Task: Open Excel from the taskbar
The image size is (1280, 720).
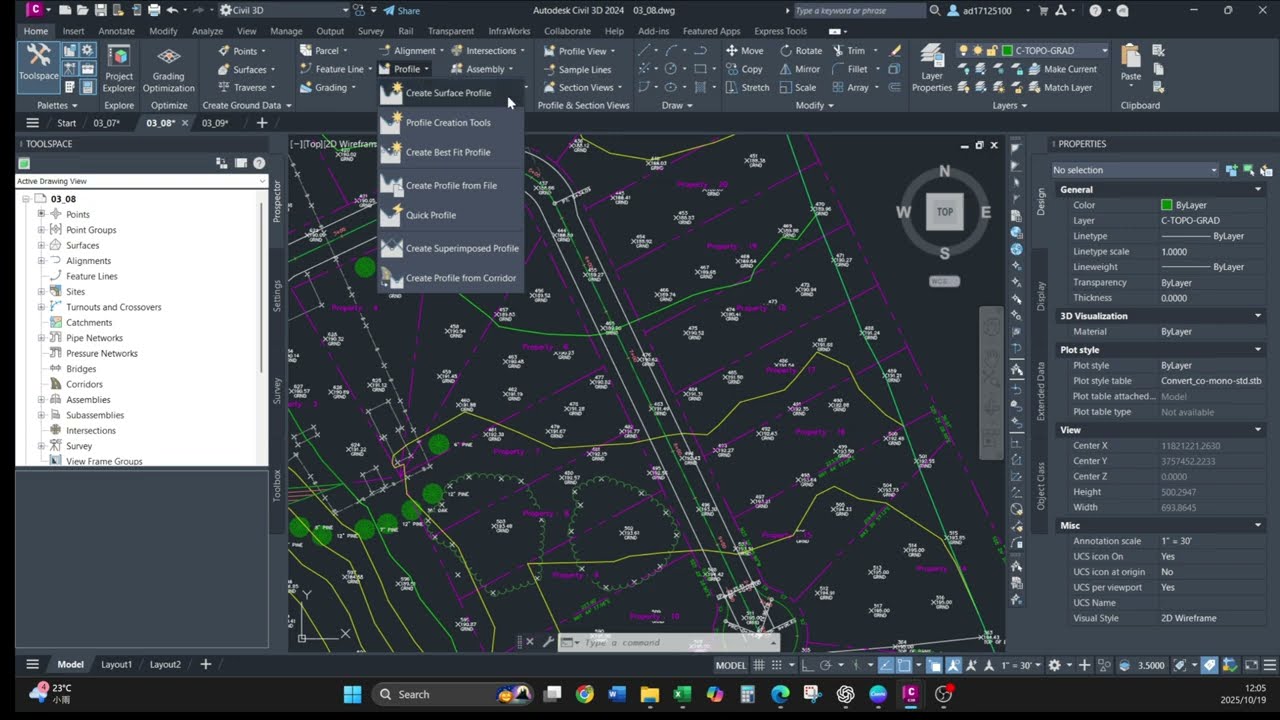Action: click(682, 694)
